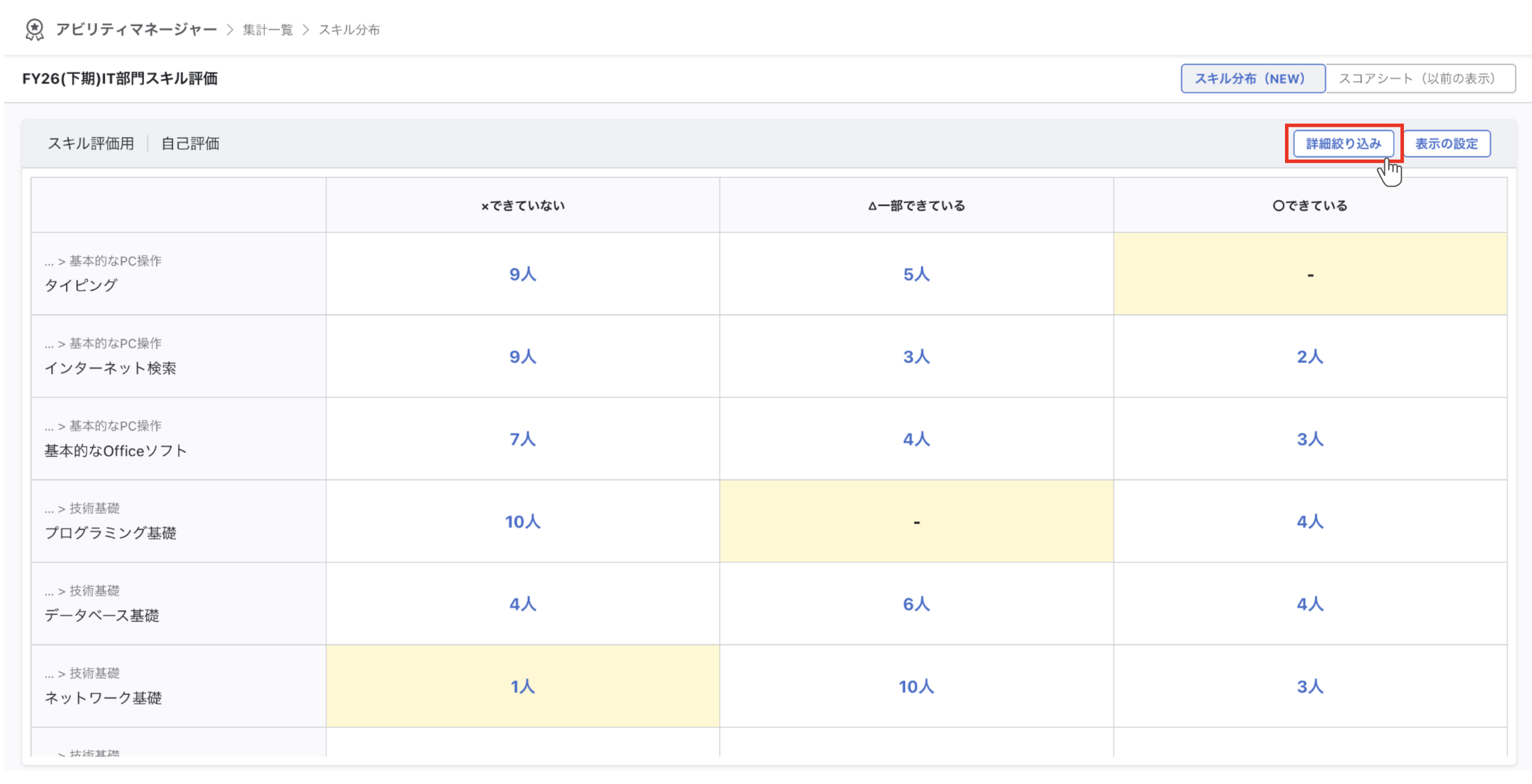Open 4人 〇 count for データベース基礎
Screen dimensions: 1532x784
tap(1310, 604)
